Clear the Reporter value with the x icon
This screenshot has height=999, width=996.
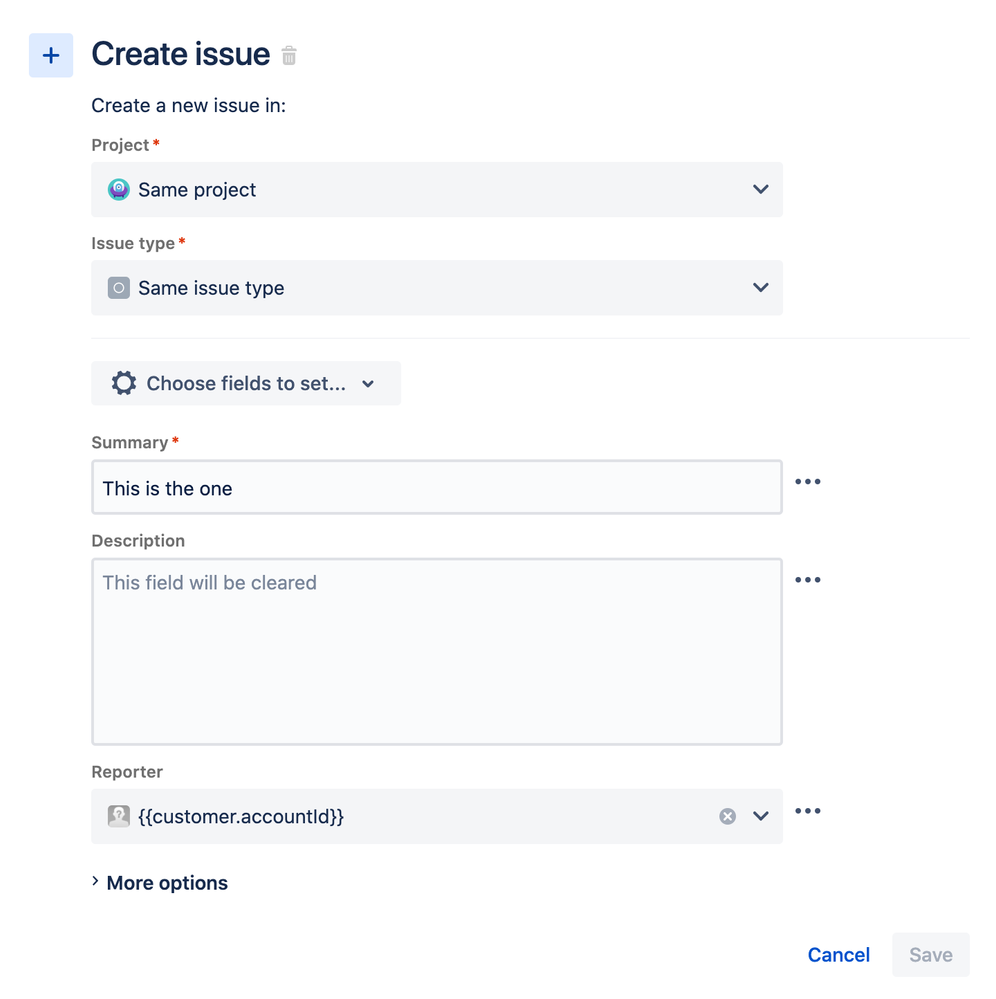(727, 816)
